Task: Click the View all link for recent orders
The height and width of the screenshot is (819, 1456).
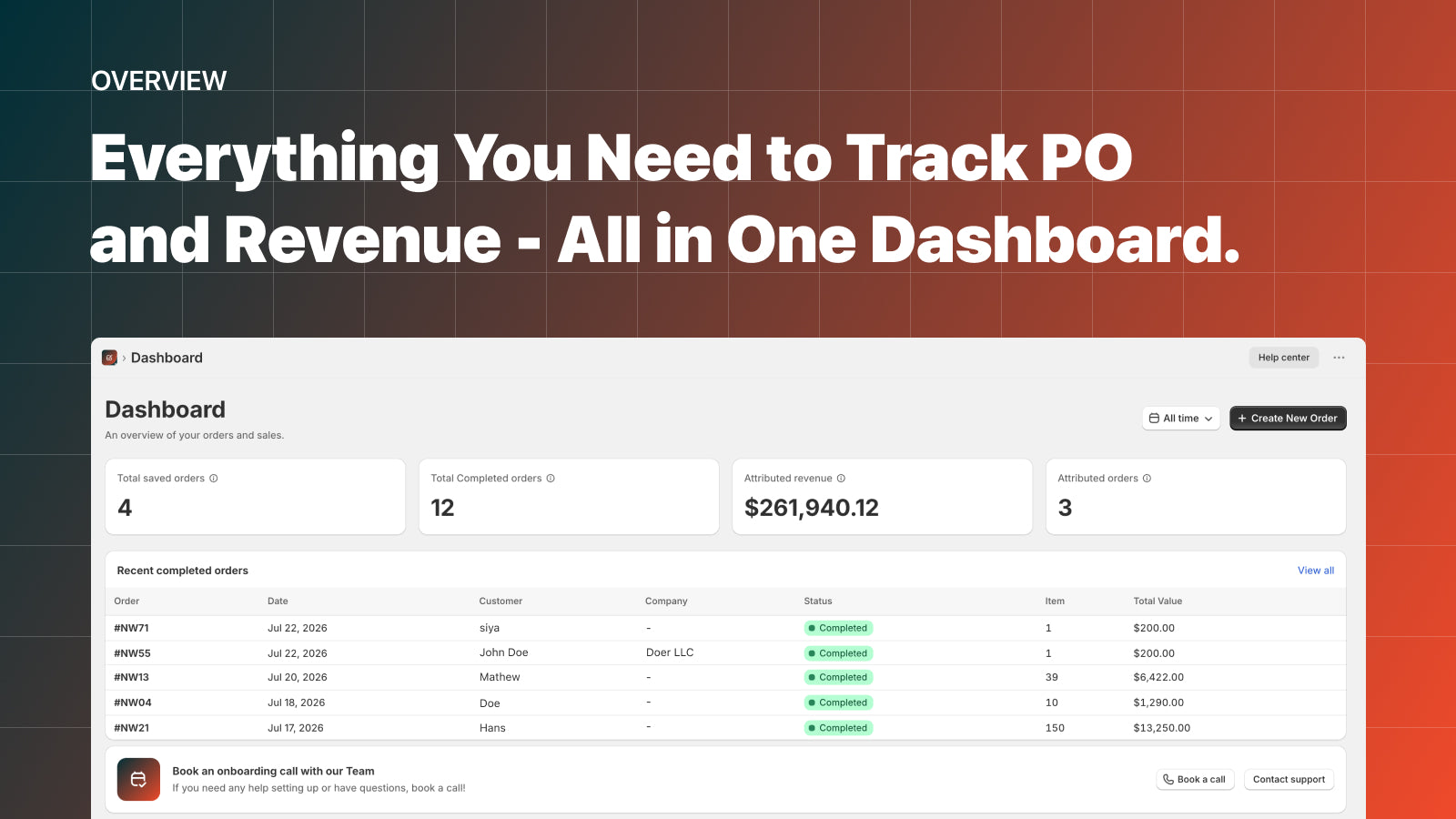Action: click(x=1316, y=571)
